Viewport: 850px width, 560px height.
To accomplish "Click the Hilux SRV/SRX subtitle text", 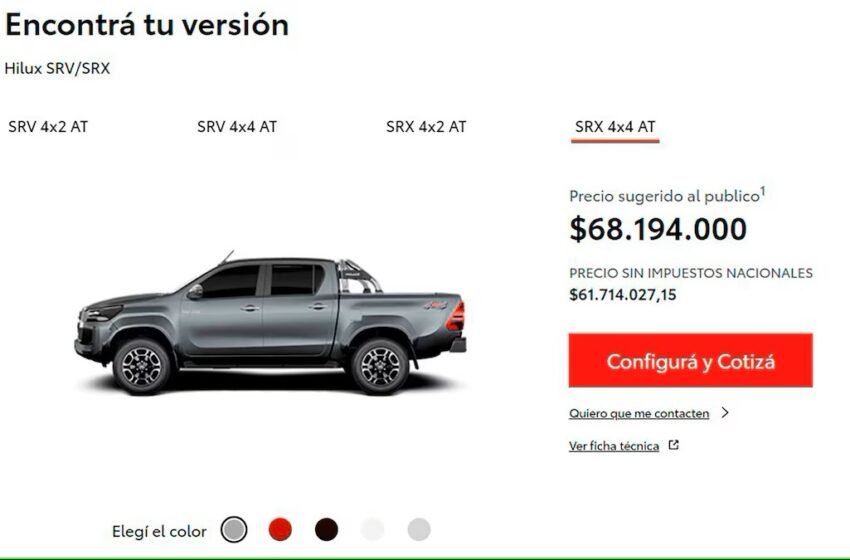I will pos(57,68).
